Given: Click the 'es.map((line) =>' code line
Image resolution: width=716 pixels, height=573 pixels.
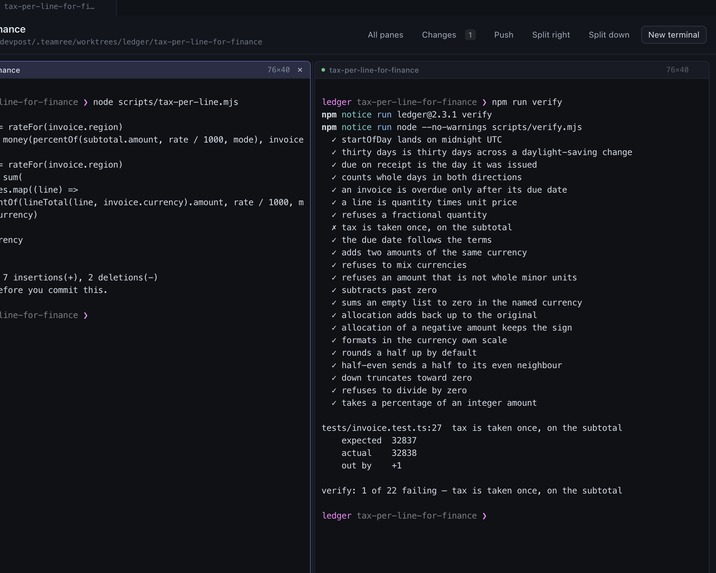Looking at the screenshot, I should pyautogui.click(x=39, y=190).
